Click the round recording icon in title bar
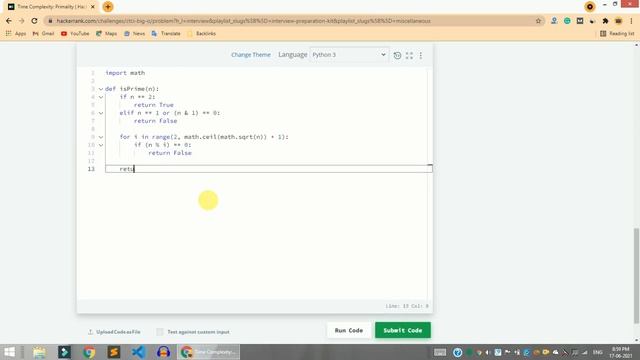Image resolution: width=640 pixels, height=360 pixels. pos(589,7)
